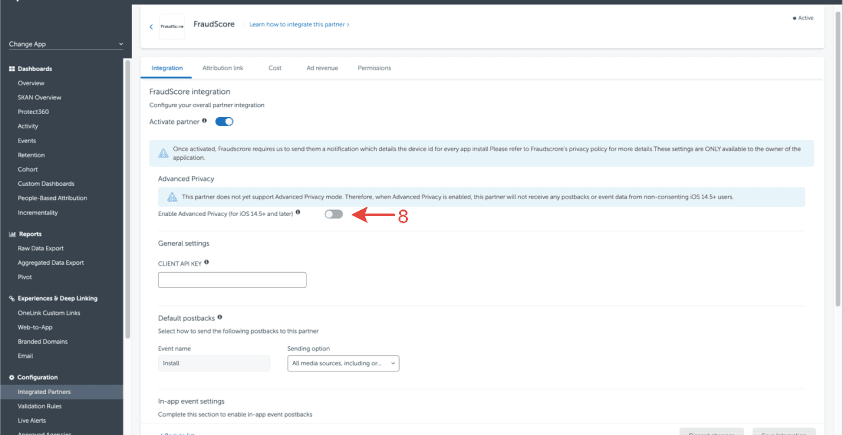This screenshot has height=435, width=843.
Task: Open the Permissions tab
Action: (374, 68)
